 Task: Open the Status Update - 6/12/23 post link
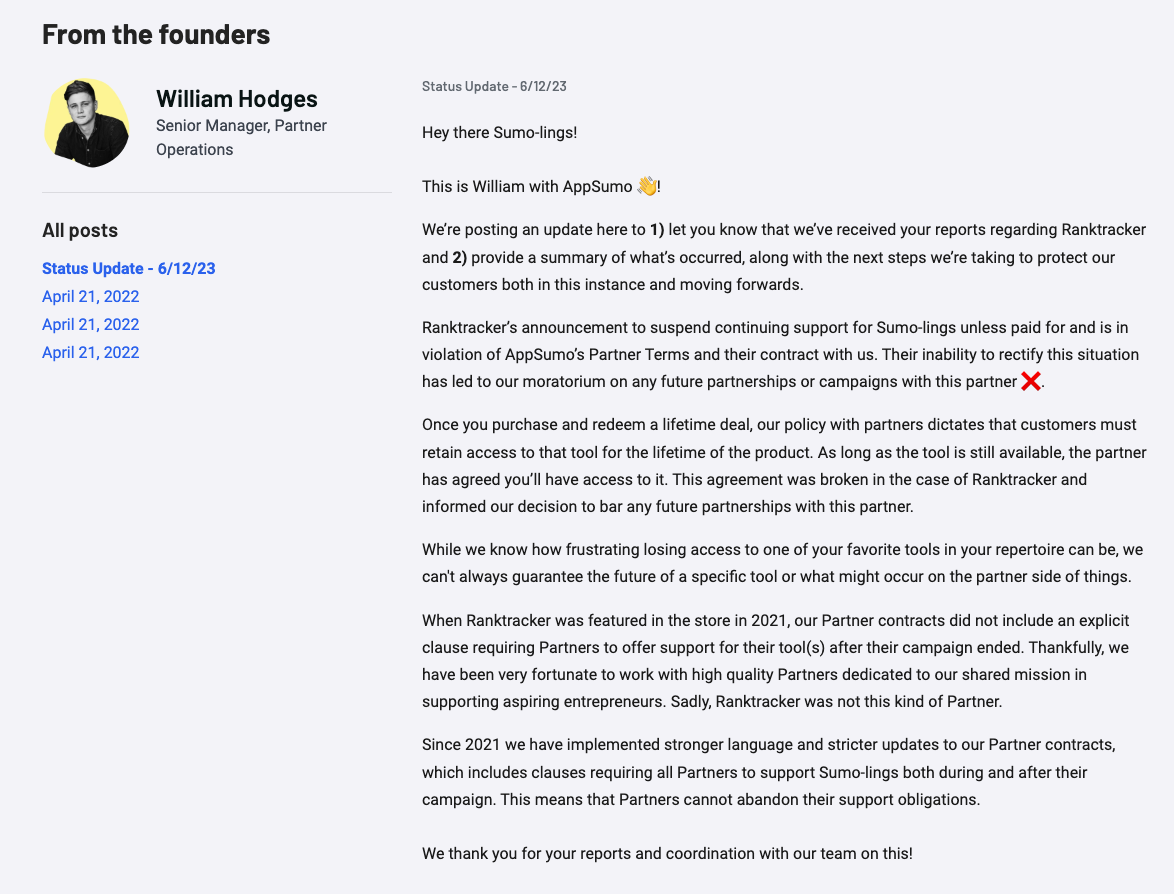[x=129, y=268]
